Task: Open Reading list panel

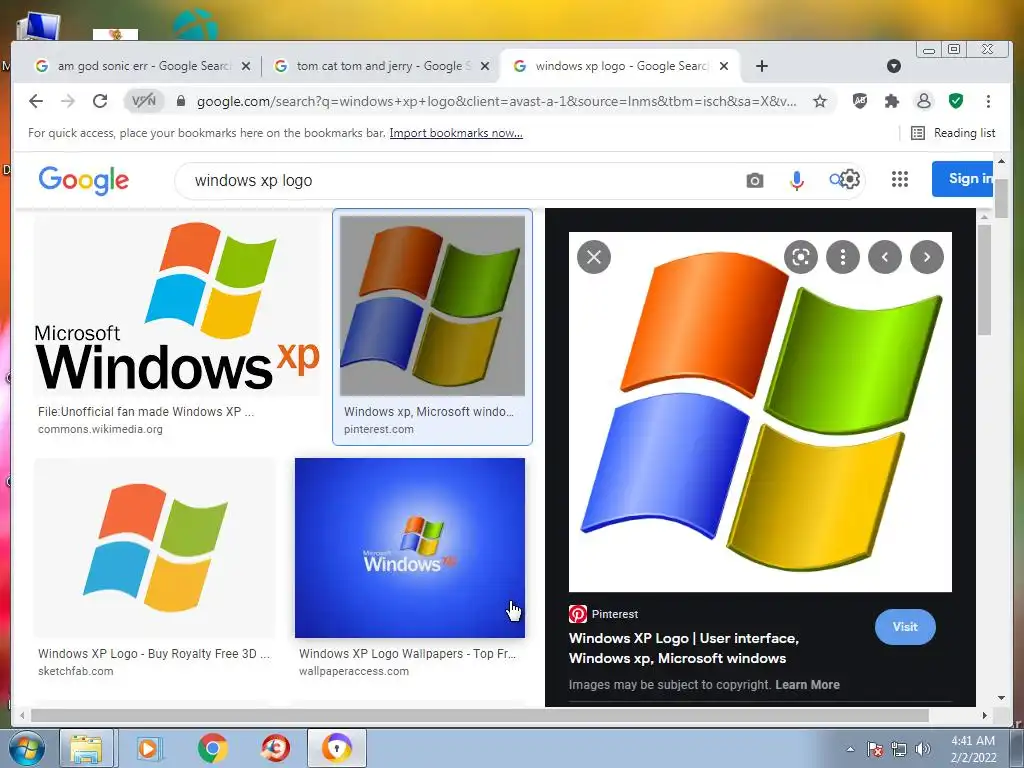Action: tap(953, 133)
